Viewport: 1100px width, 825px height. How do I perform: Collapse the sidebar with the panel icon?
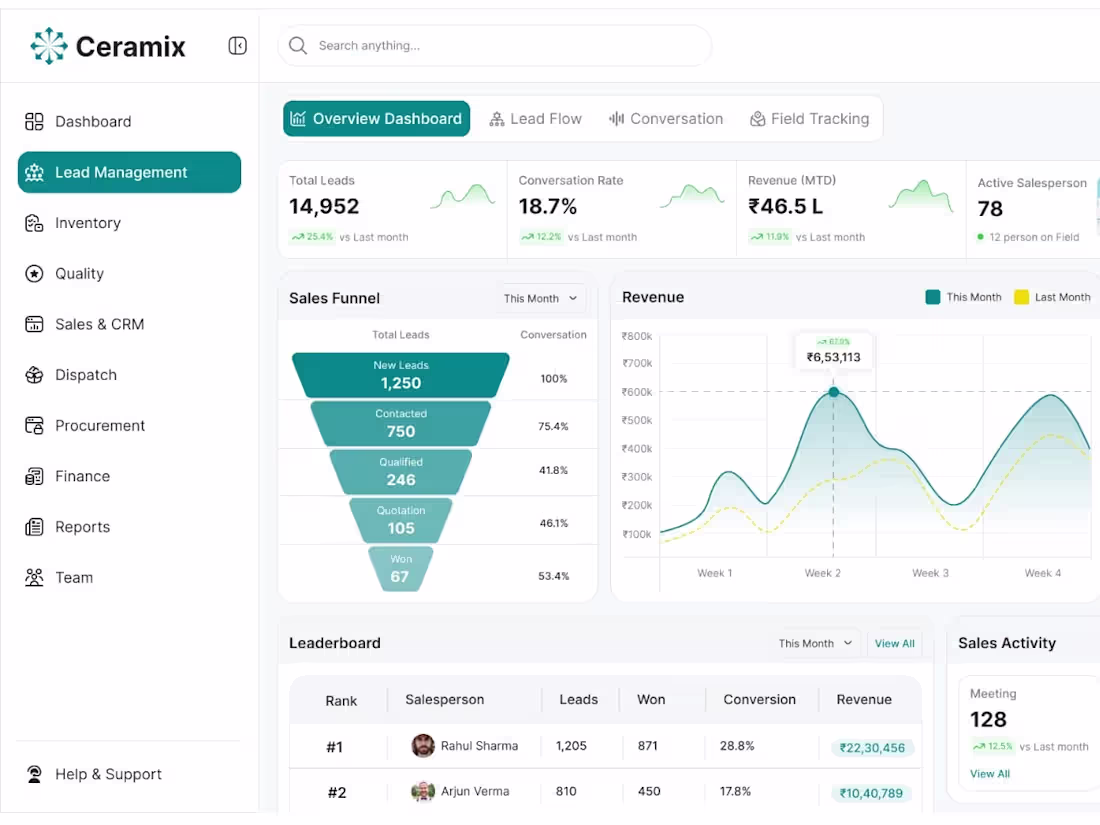237,46
